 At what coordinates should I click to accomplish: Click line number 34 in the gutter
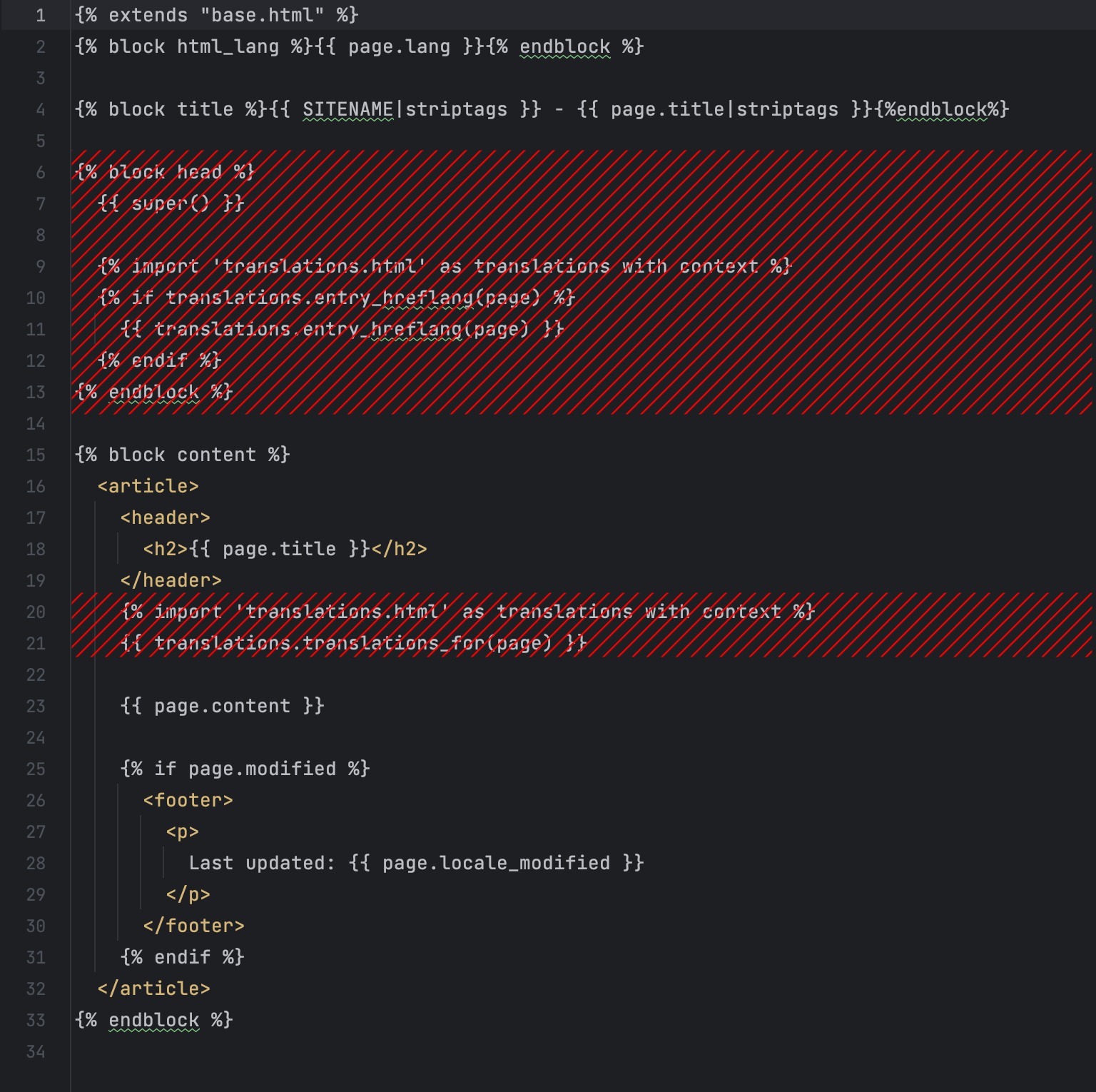[36, 1052]
